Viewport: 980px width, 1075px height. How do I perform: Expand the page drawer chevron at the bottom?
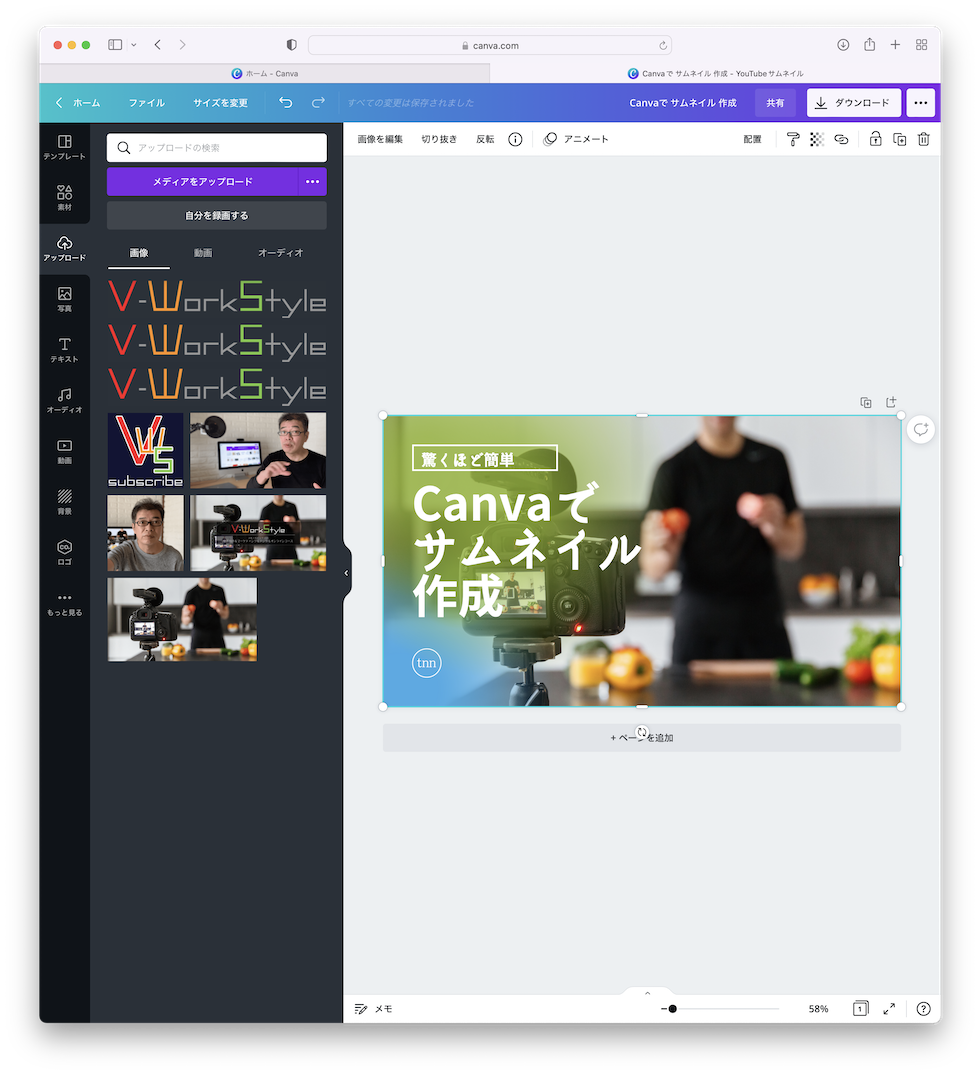pos(647,993)
